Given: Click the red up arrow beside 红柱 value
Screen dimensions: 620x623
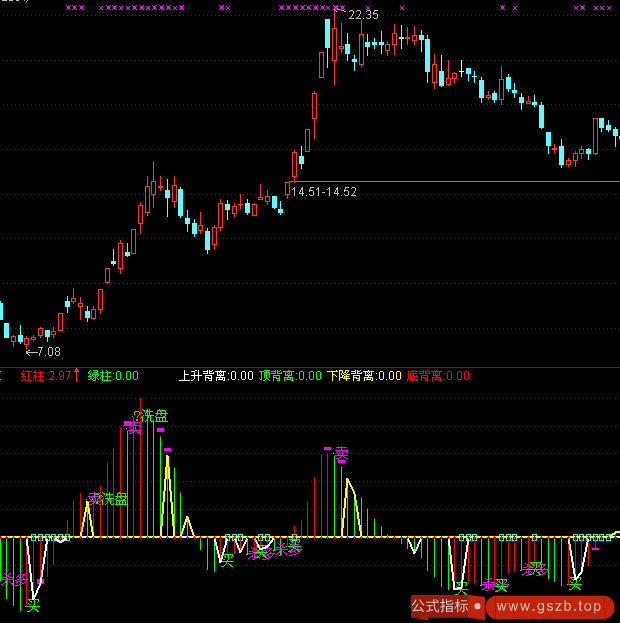Looking at the screenshot, I should (x=77, y=375).
